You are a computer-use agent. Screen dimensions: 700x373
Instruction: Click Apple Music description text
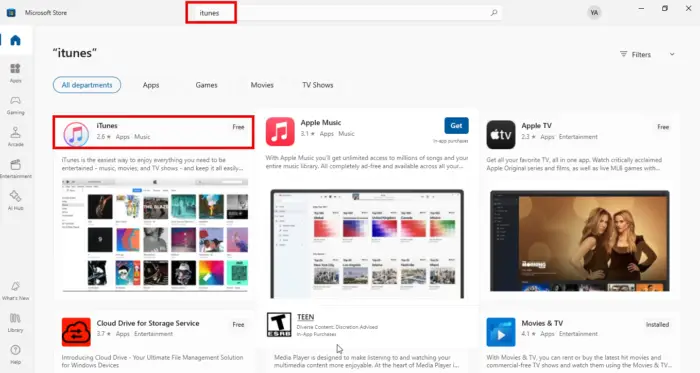click(367, 162)
